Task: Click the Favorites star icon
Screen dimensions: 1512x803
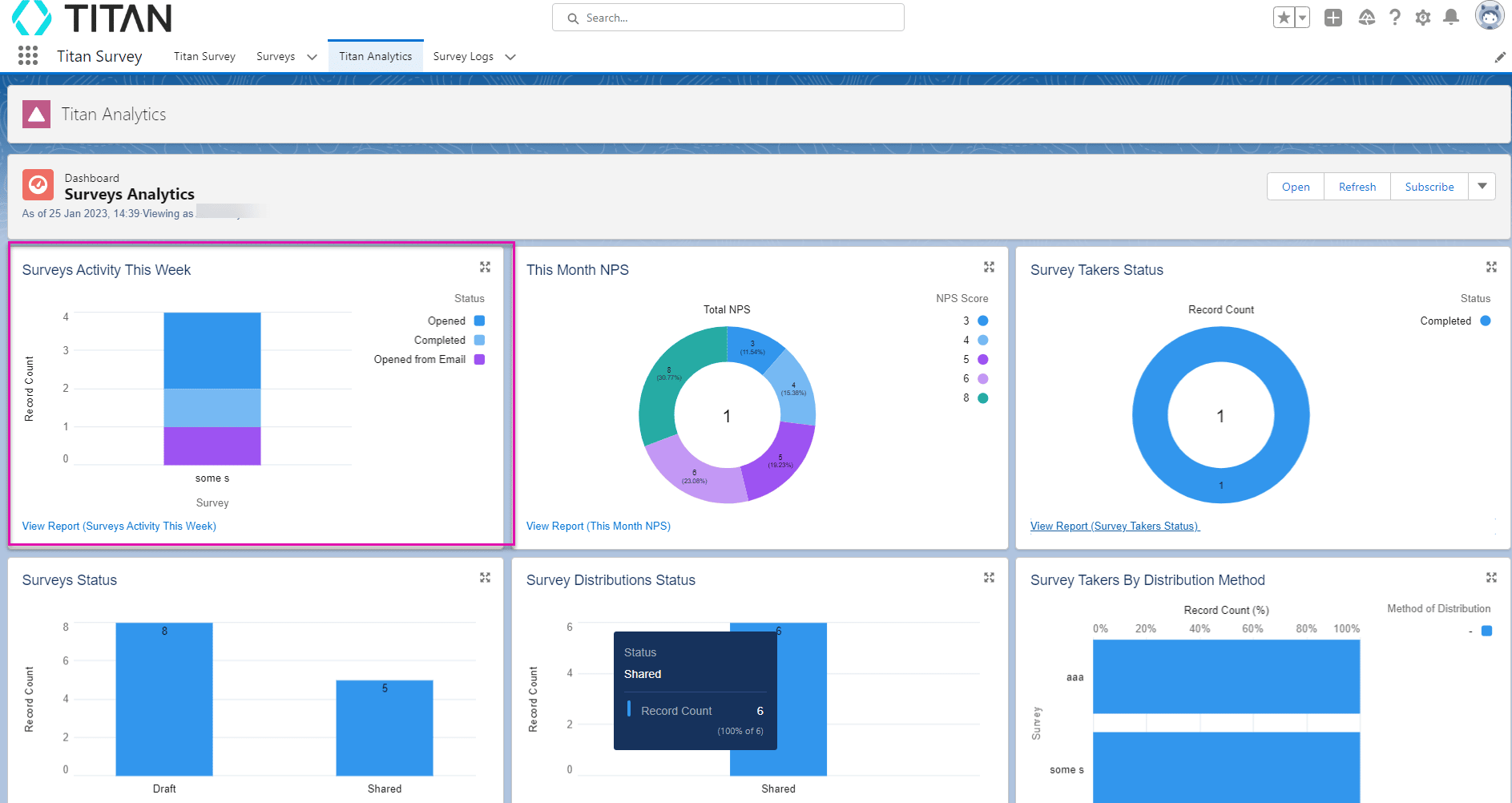Action: (1284, 18)
